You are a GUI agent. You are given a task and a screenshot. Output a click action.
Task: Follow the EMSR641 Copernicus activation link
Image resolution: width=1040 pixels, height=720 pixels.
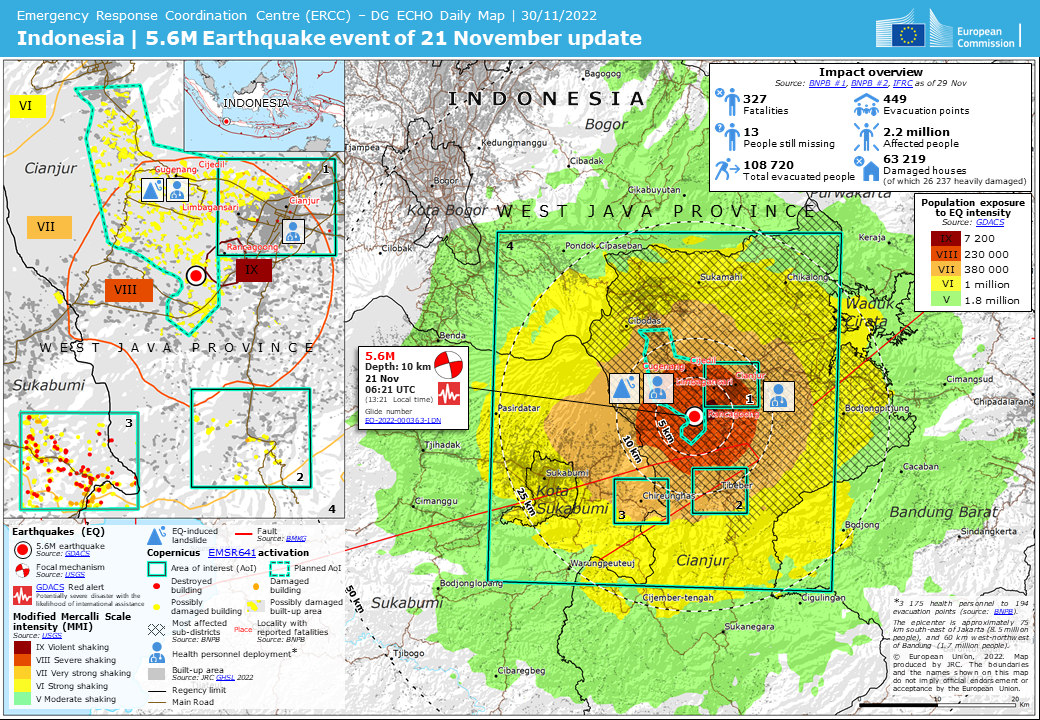coord(231,551)
